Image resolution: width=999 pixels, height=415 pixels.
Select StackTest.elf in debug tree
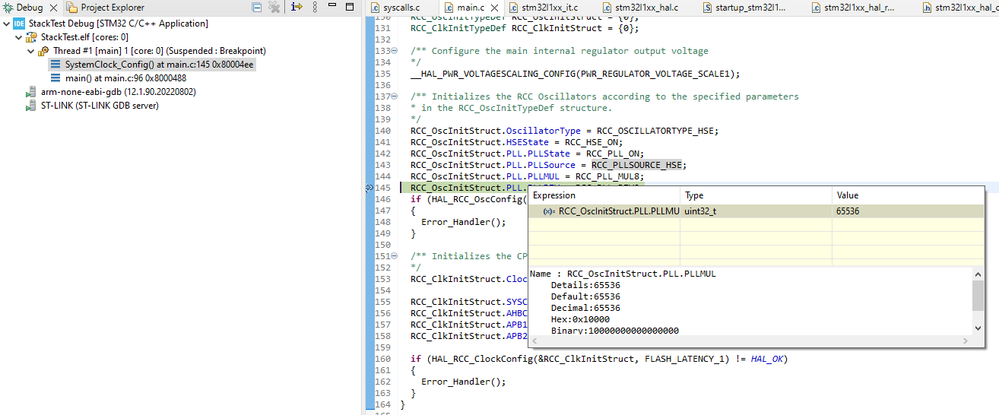(85, 38)
